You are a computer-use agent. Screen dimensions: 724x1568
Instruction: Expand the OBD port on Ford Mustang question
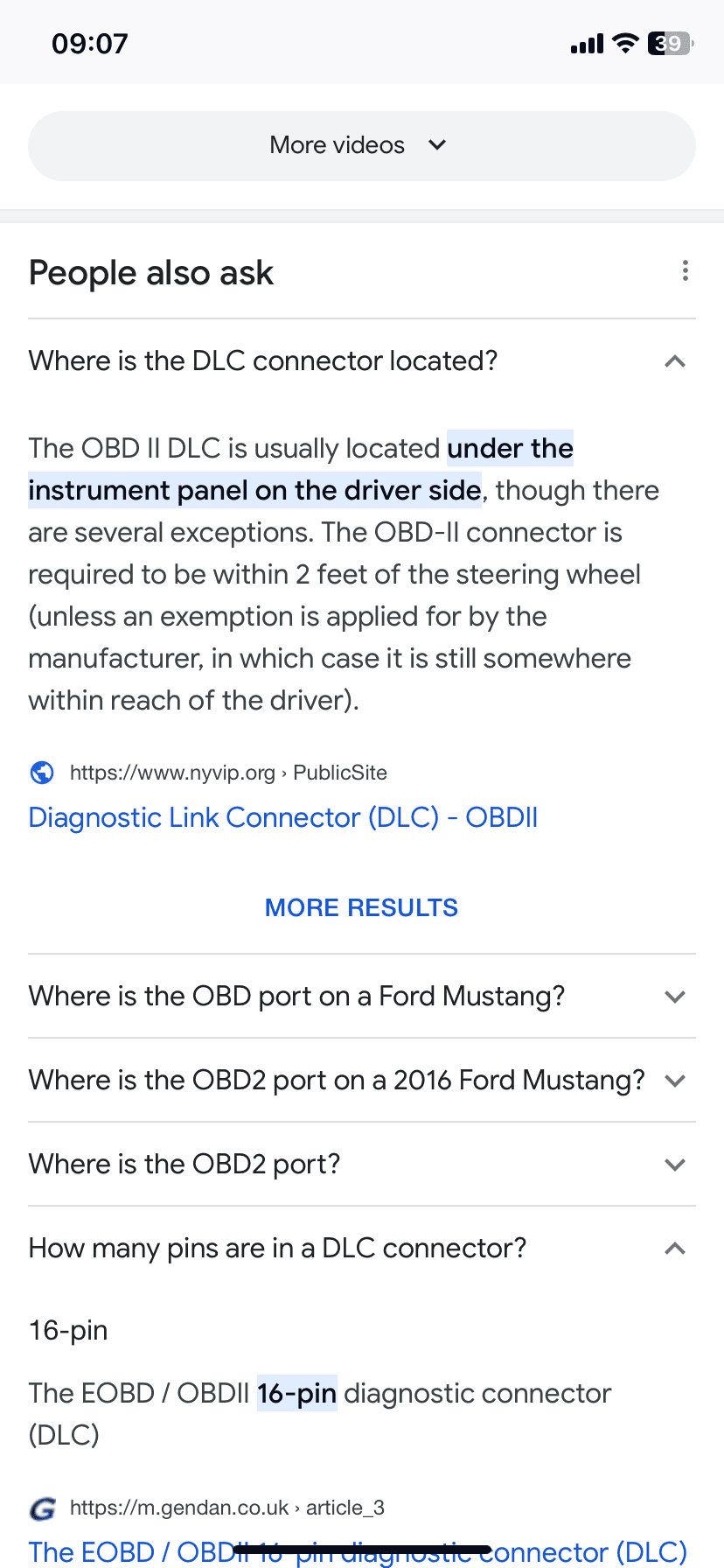click(x=362, y=996)
